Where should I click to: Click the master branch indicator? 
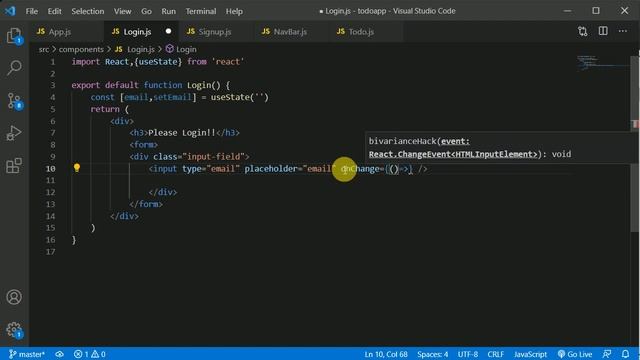point(27,354)
